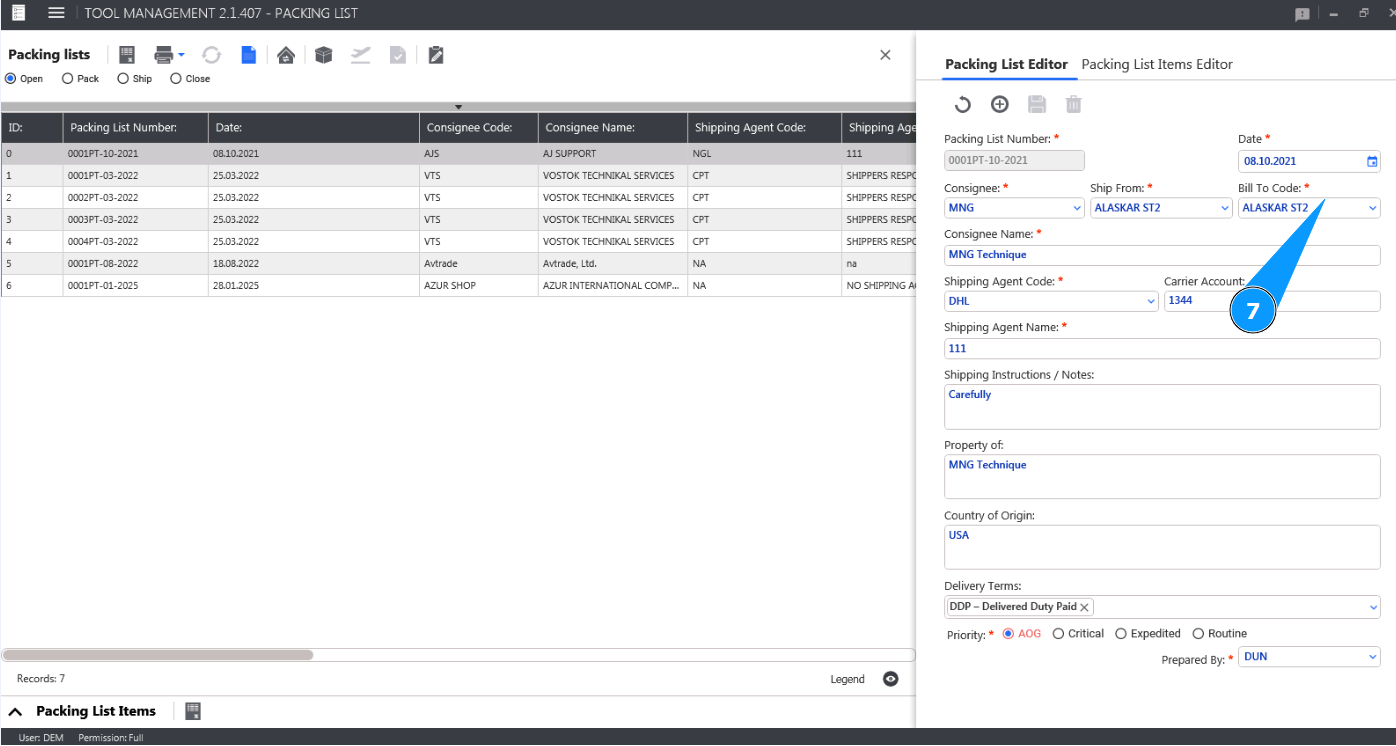Click the export to Excel grid icon
This screenshot has height=746, width=1396.
click(127, 55)
